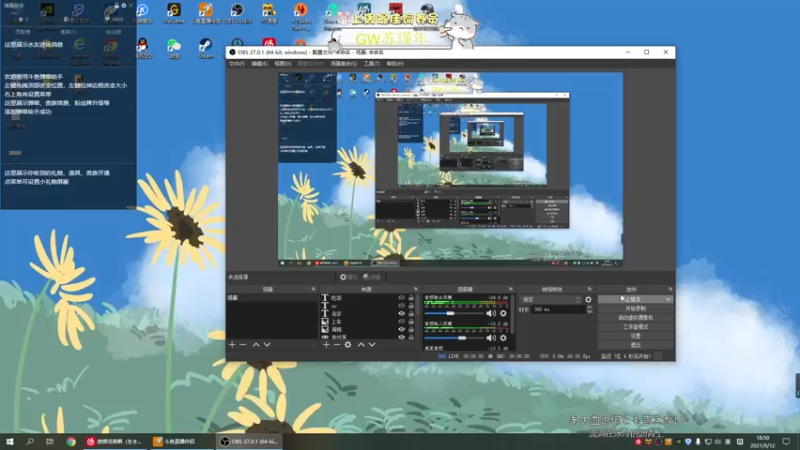Adjust first mixer channel volume slider

[453, 313]
